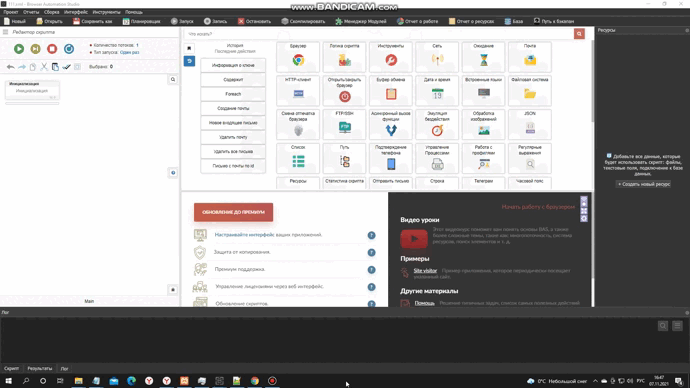Screen dimensions: 690x388
Task: Click the bookmark icon above history icon
Action: click(189, 48)
